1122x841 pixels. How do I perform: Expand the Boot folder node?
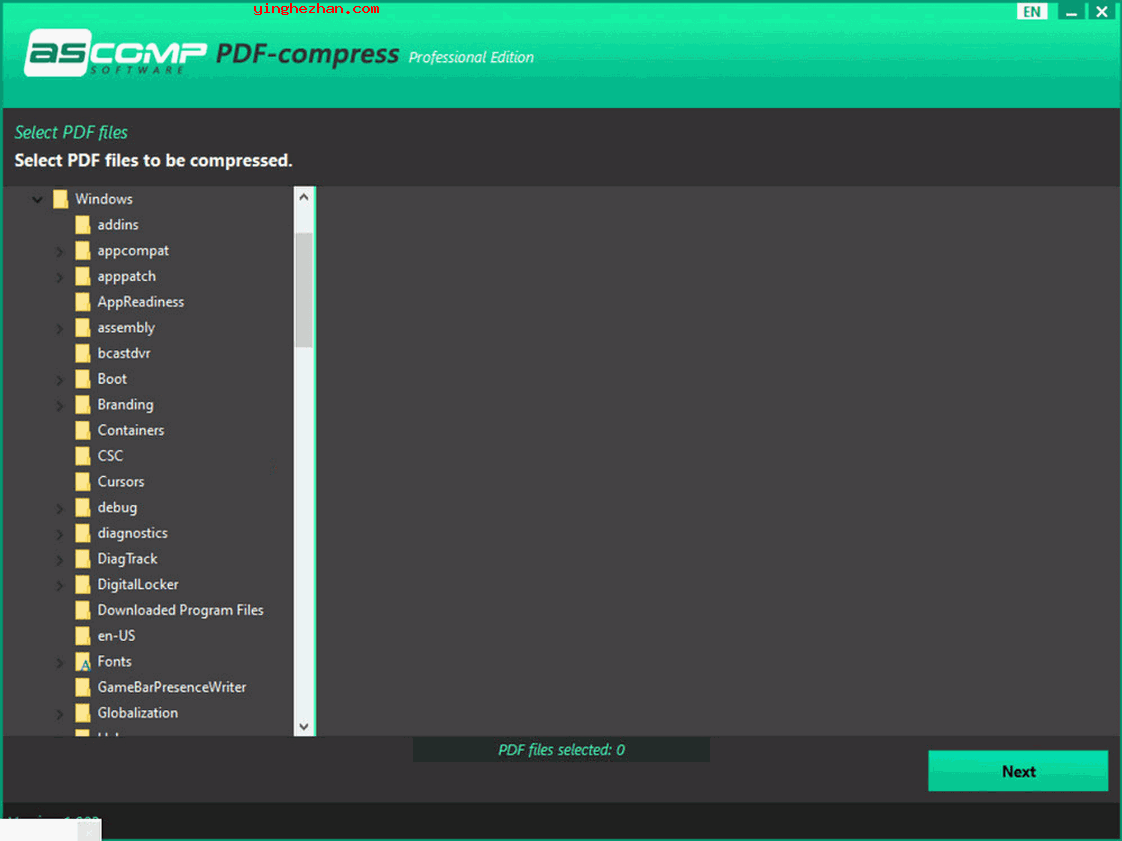[60, 380]
